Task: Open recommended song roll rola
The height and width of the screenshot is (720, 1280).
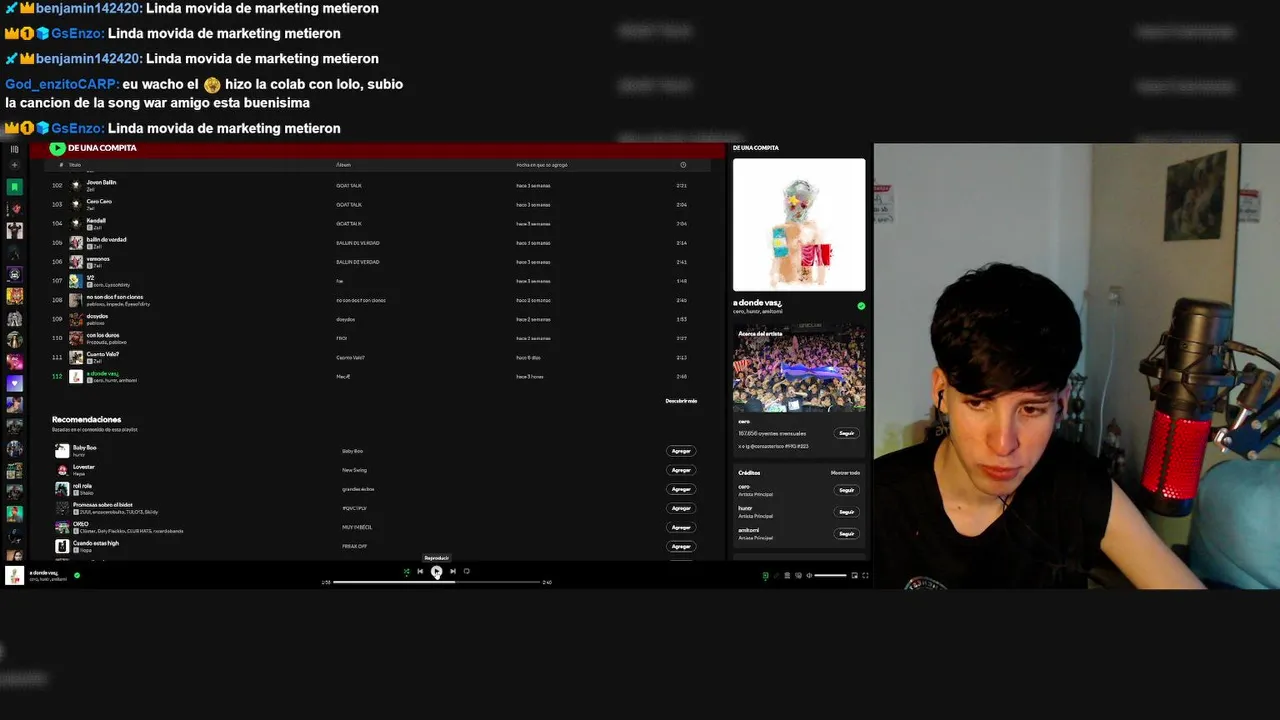Action: click(82, 486)
